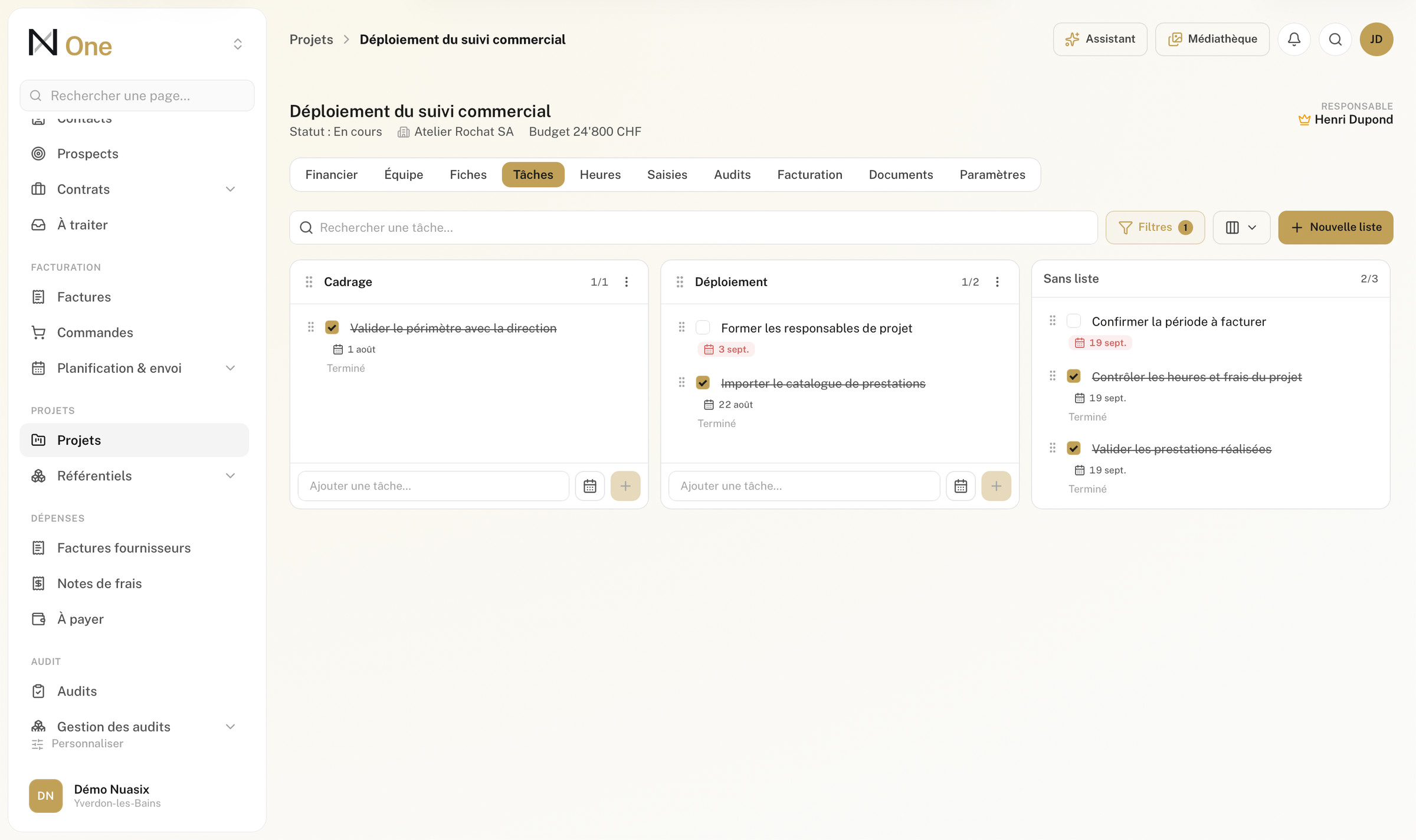The image size is (1416, 840).
Task: Uncheck Importer le catalogue de prestations
Action: tap(703, 383)
